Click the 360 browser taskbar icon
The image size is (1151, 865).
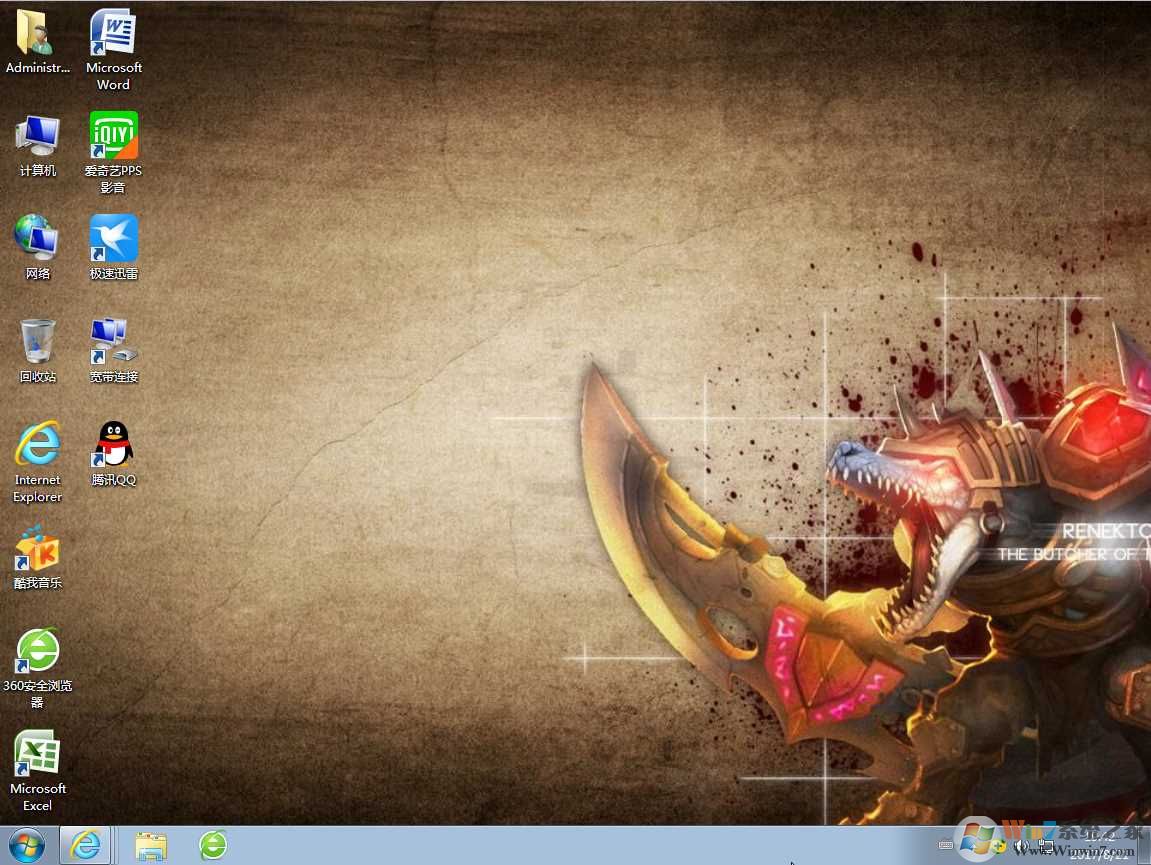pyautogui.click(x=213, y=845)
